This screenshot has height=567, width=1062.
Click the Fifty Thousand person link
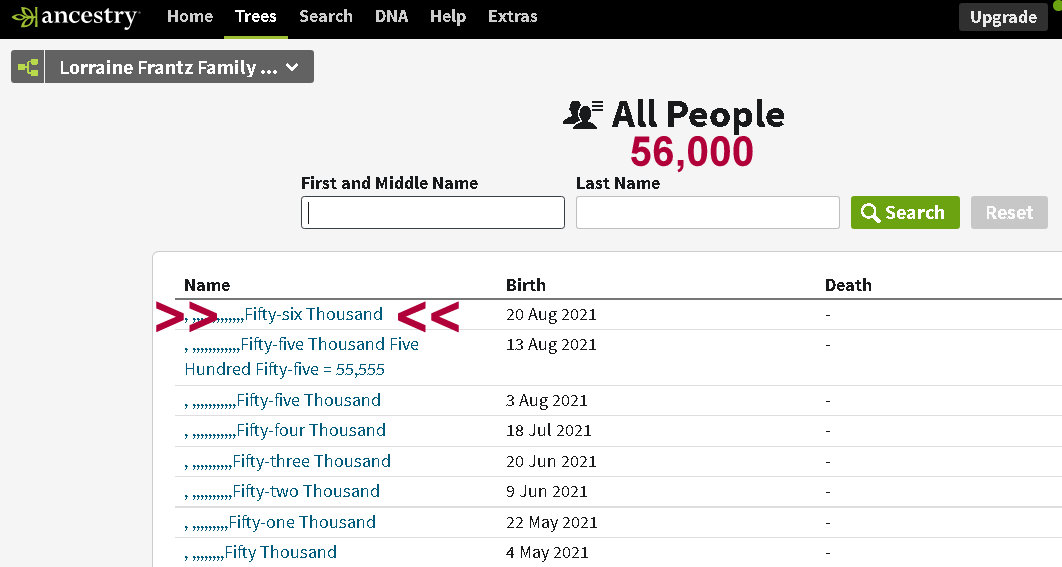tap(280, 553)
